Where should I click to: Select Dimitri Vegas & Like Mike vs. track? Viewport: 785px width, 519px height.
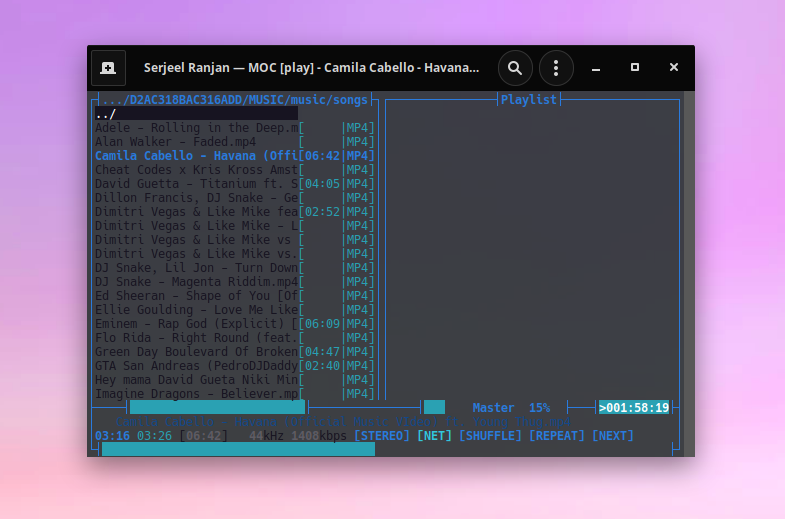point(234,254)
